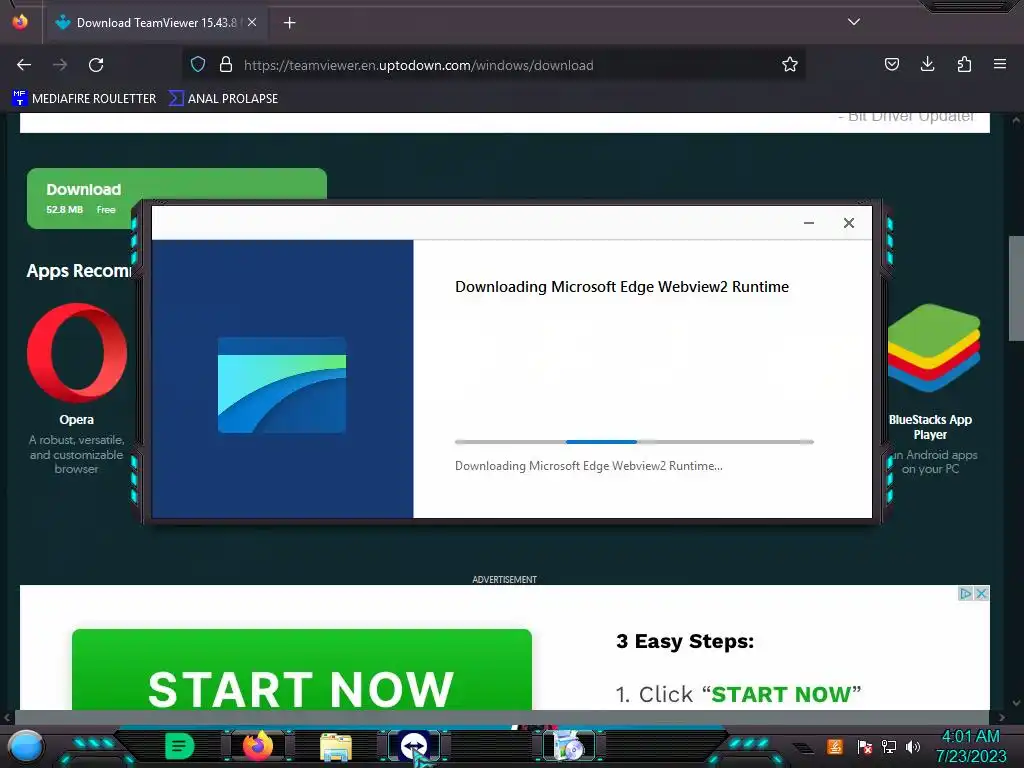Image resolution: width=1024 pixels, height=768 pixels.
Task: Click the 'Downloading Microsoft Edge Webview2 Runtime' heading
Action: (622, 287)
